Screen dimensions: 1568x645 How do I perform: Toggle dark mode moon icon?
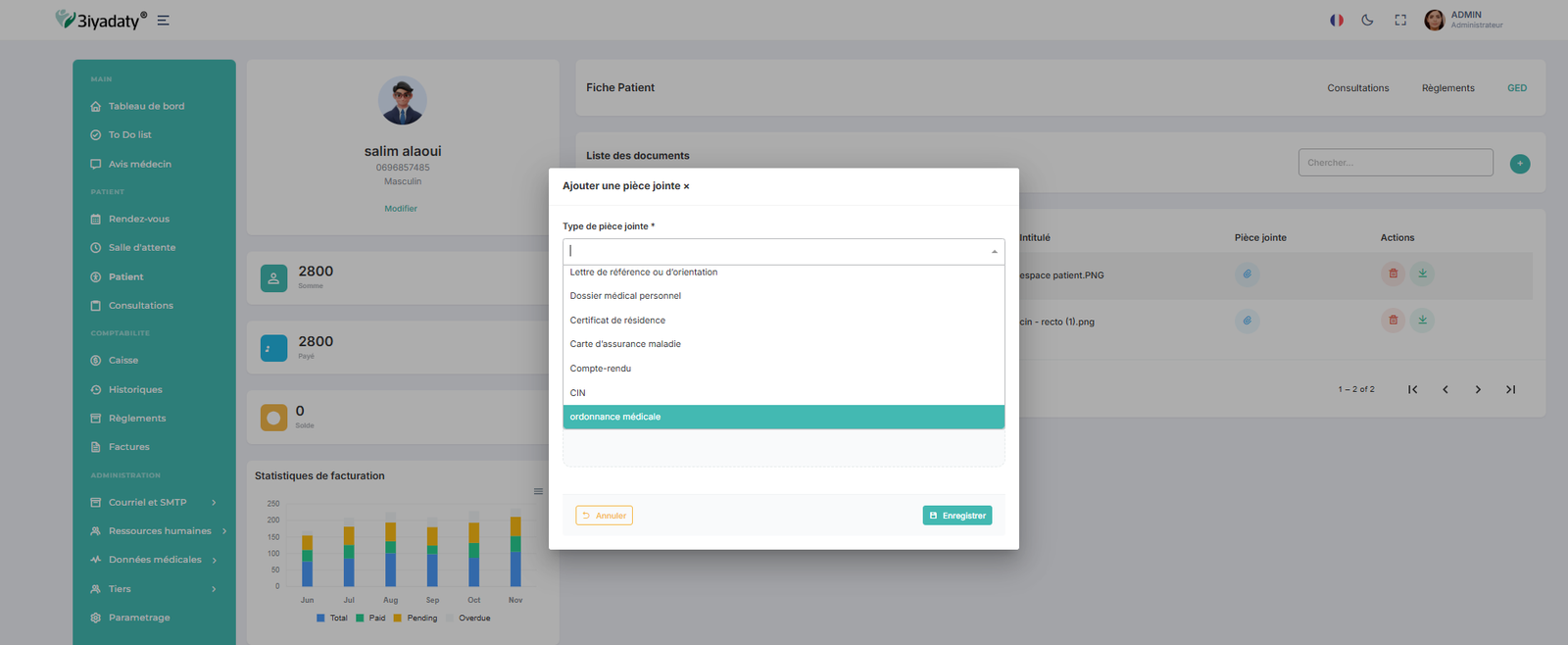click(x=1367, y=20)
